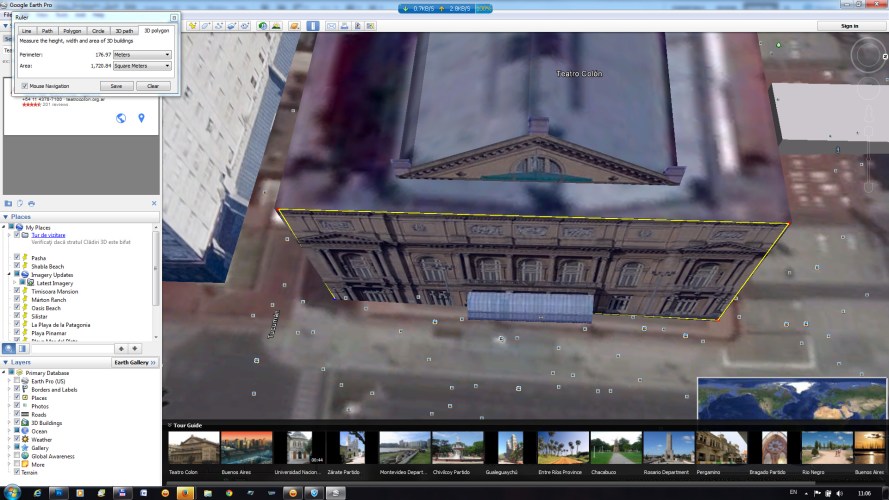The width and height of the screenshot is (889, 500).
Task: Switch to the Polygon ruler tab
Action: click(x=72, y=31)
